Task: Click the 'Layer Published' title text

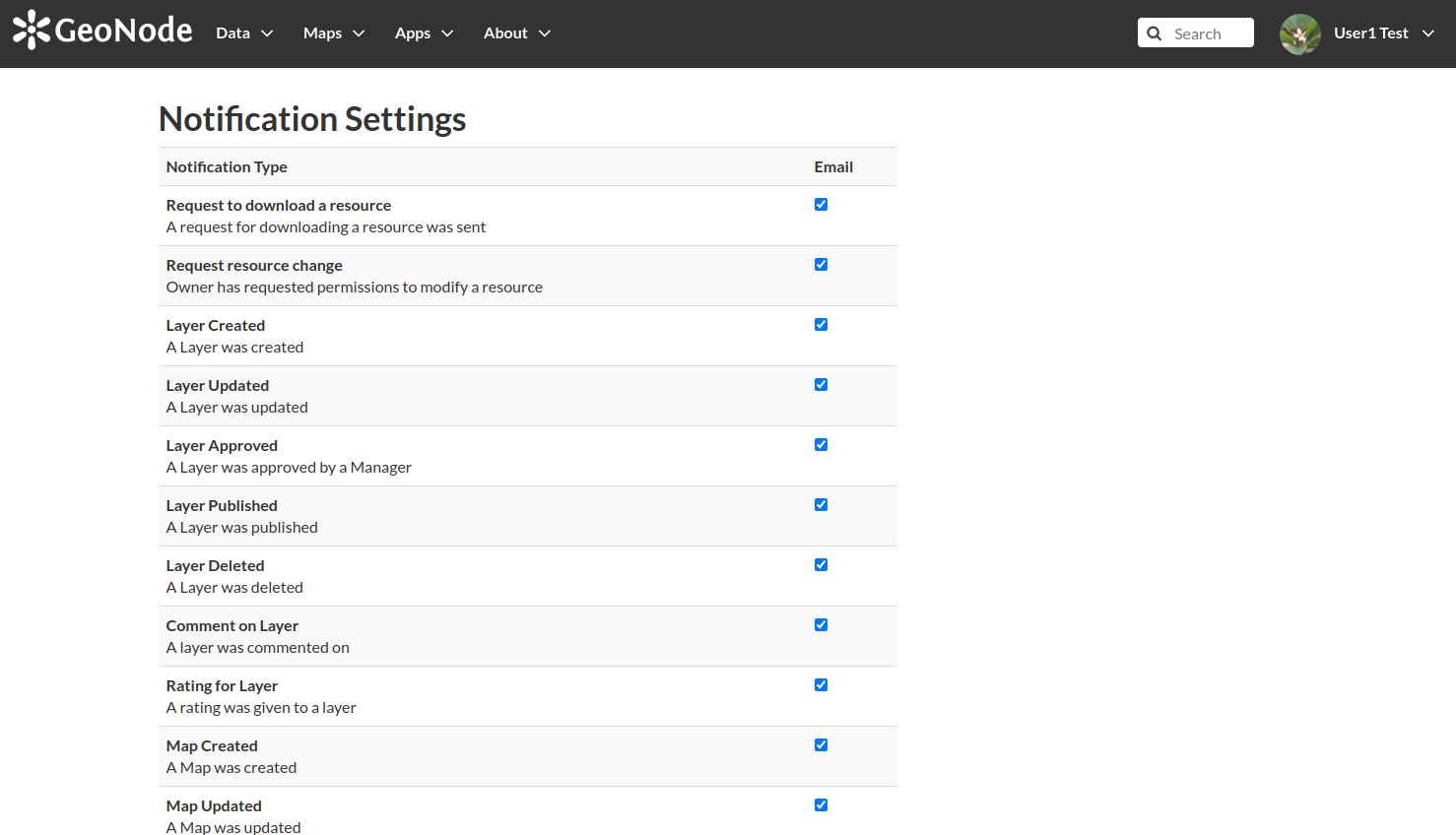Action: [x=222, y=506]
